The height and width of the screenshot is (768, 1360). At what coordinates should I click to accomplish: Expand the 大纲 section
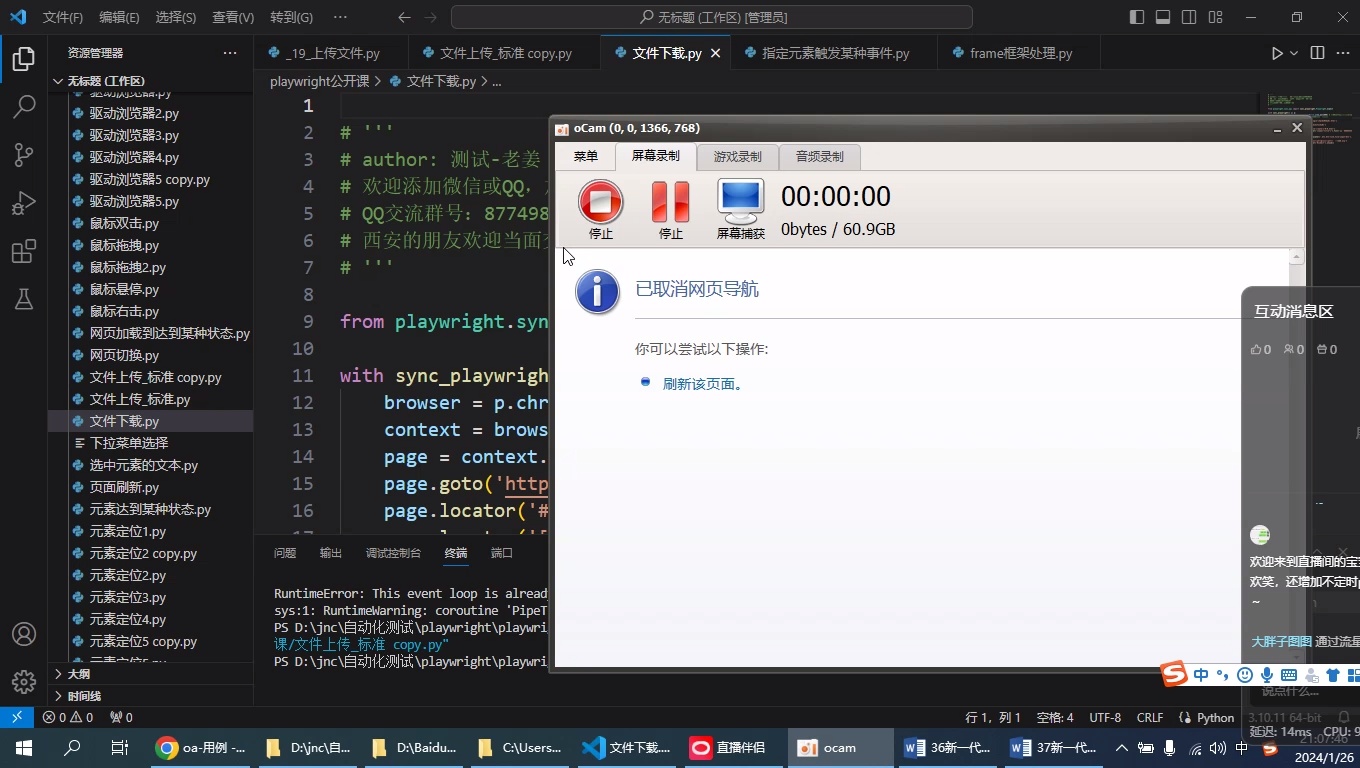82,673
